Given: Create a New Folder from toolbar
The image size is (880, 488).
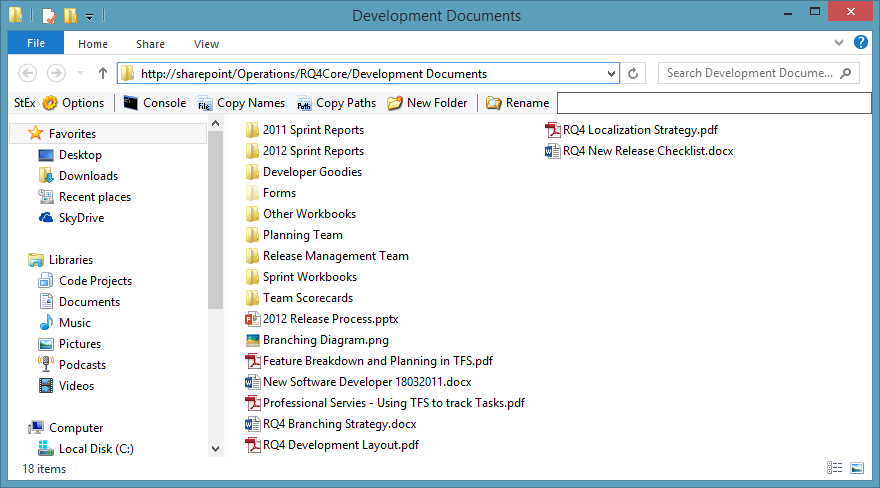Looking at the screenshot, I should [x=427, y=103].
